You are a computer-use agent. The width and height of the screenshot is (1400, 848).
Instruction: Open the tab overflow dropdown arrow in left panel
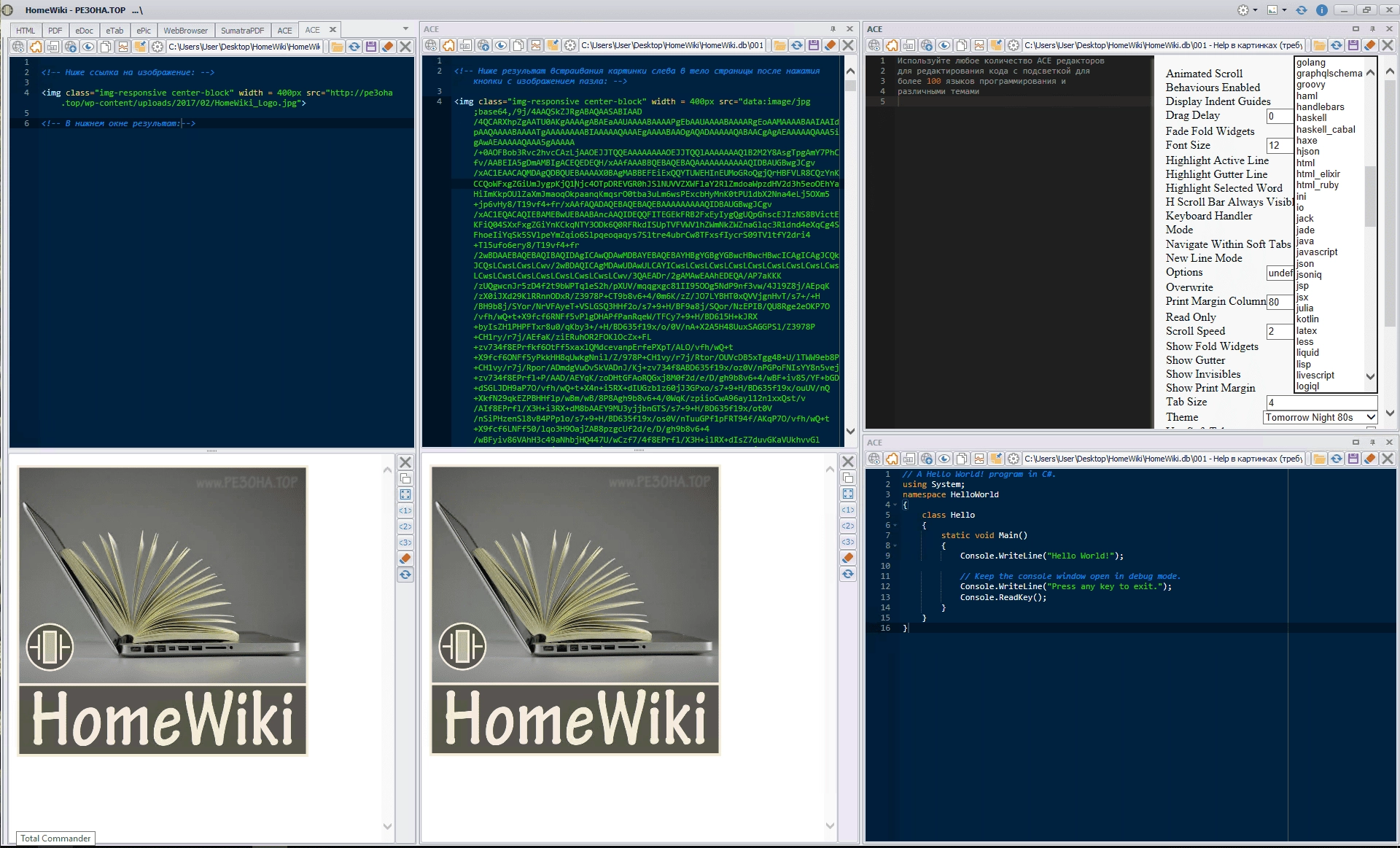click(405, 29)
